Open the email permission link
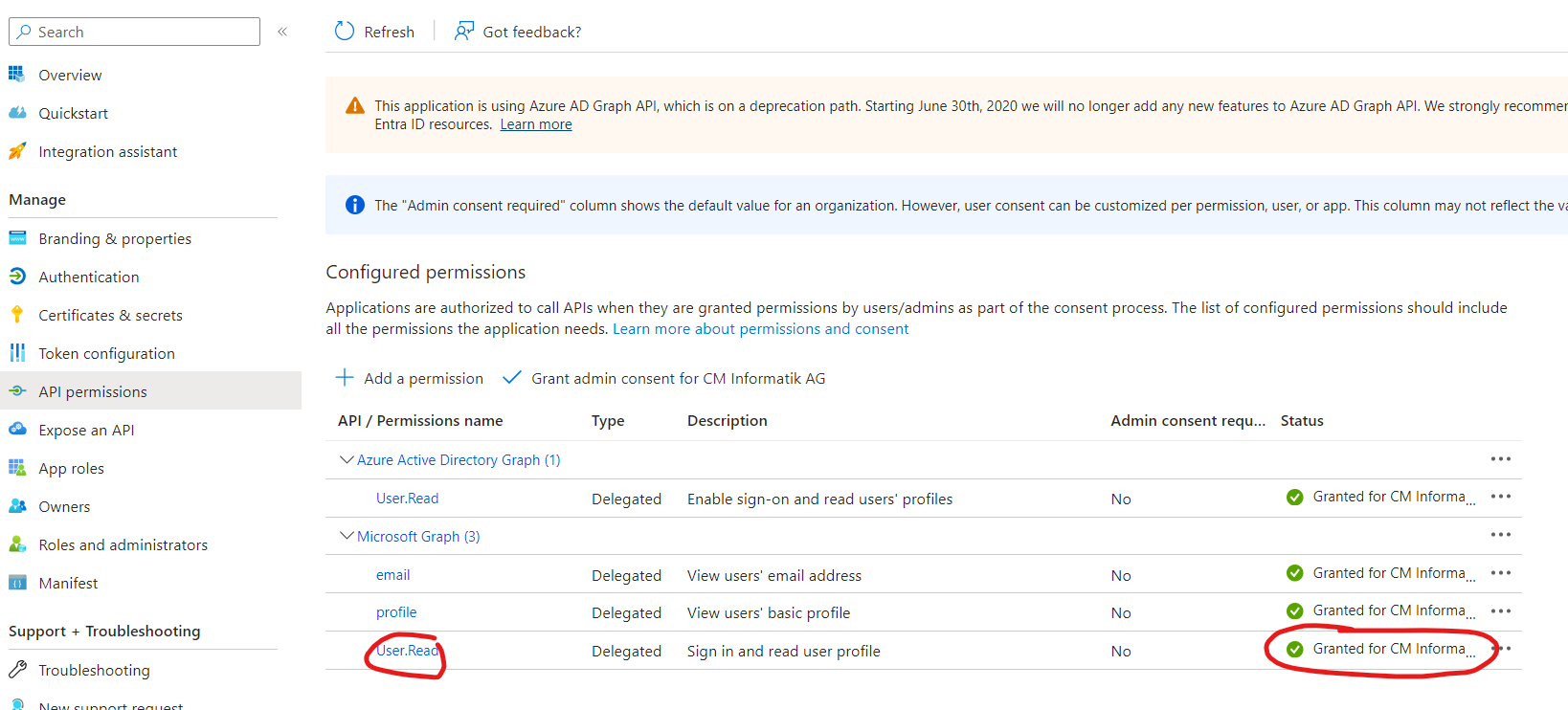This screenshot has height=710, width=1568. coord(392,575)
